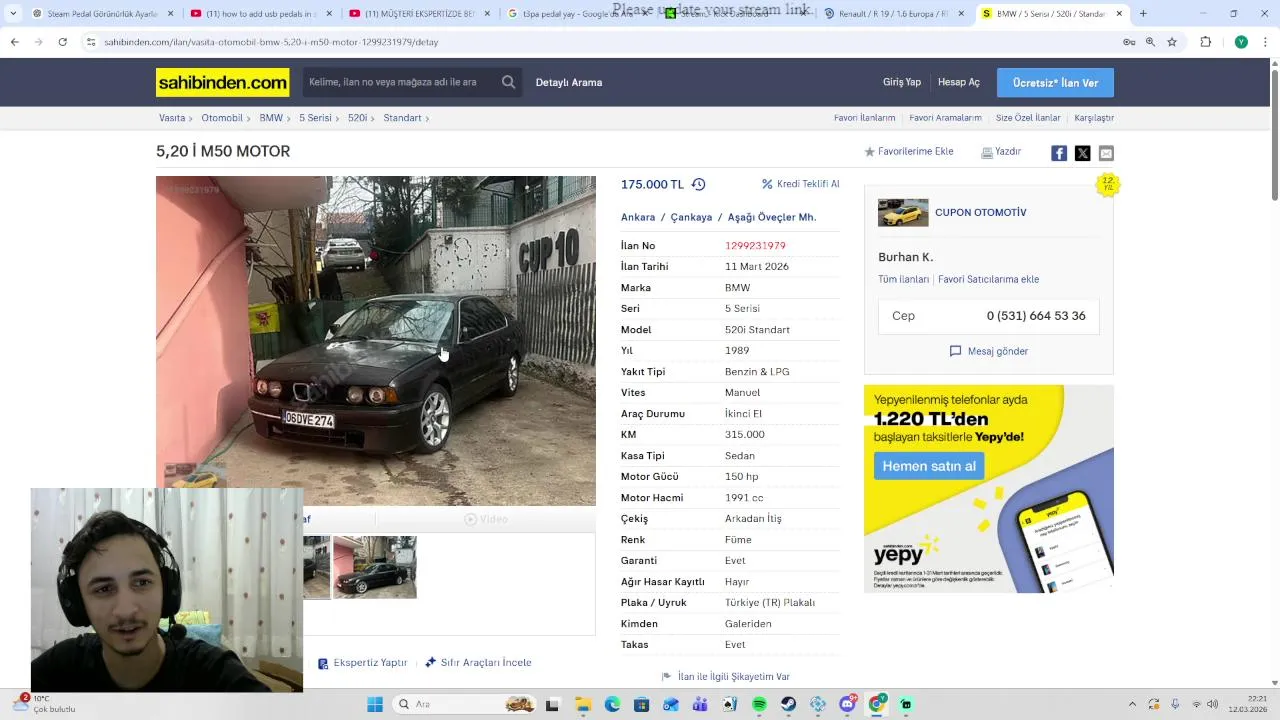
Task: Bookmark this page with star icon
Action: tap(1172, 42)
